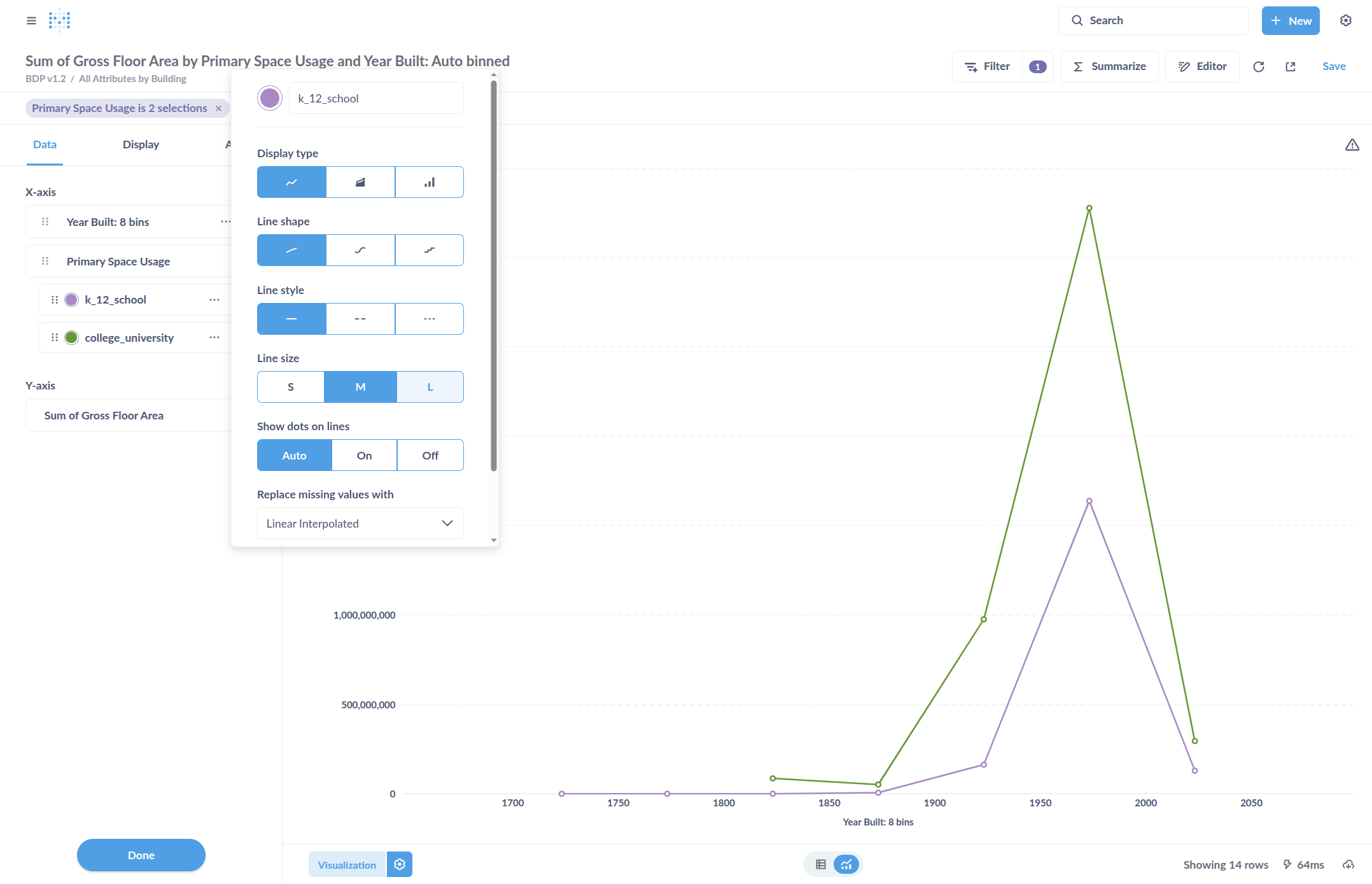Choose the step line shape icon

point(430,250)
